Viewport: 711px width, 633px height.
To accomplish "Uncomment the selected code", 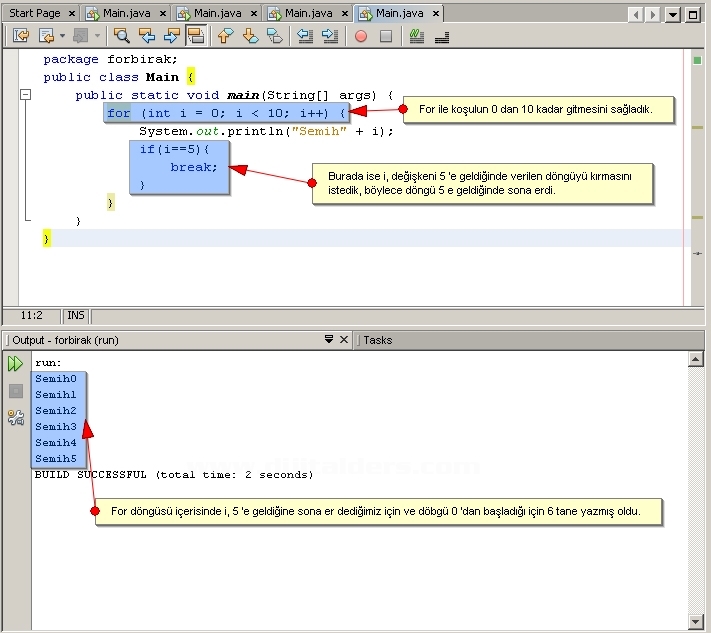I will tap(442, 36).
